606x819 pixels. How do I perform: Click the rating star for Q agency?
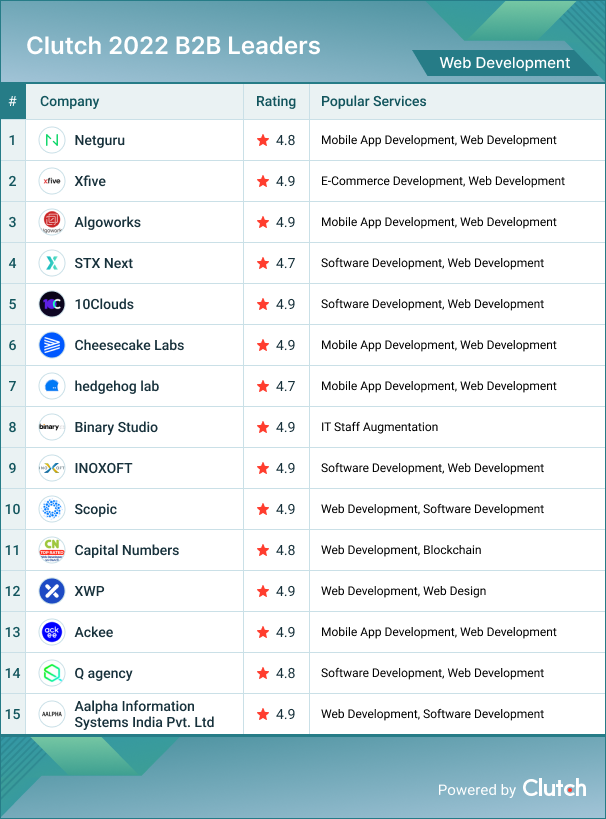pyautogui.click(x=263, y=673)
